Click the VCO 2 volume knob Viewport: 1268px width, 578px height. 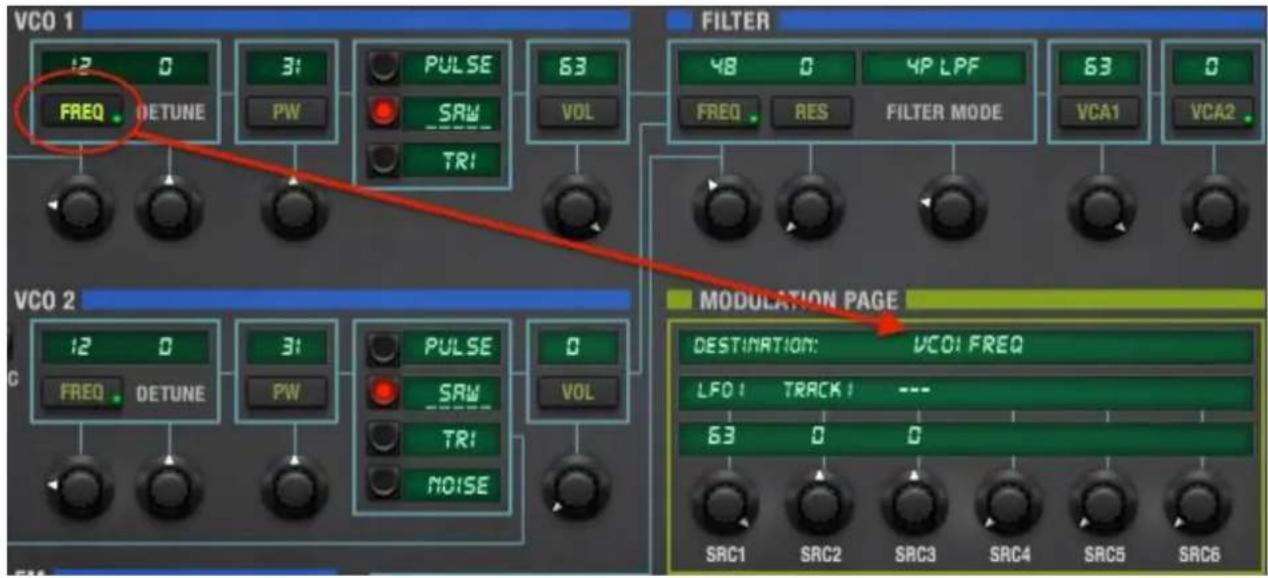point(575,490)
